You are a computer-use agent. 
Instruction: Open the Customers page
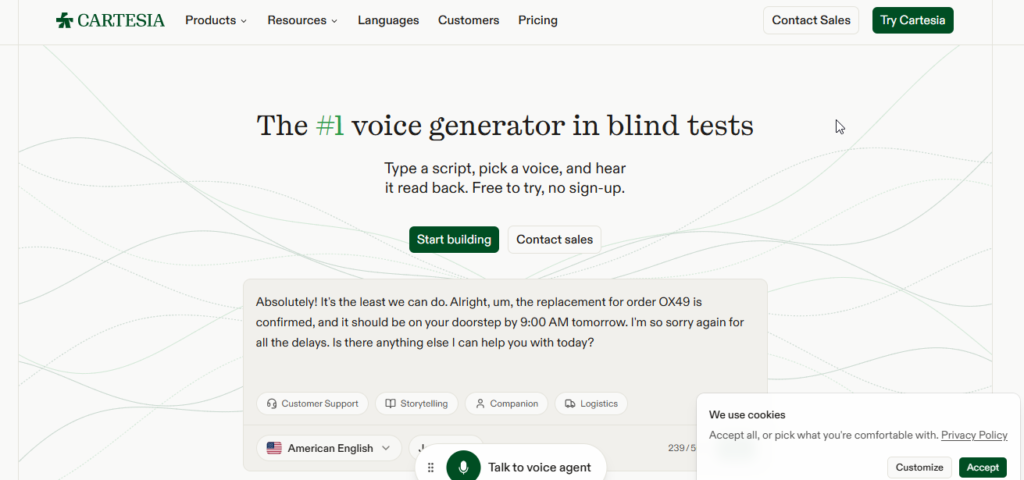[x=468, y=20]
